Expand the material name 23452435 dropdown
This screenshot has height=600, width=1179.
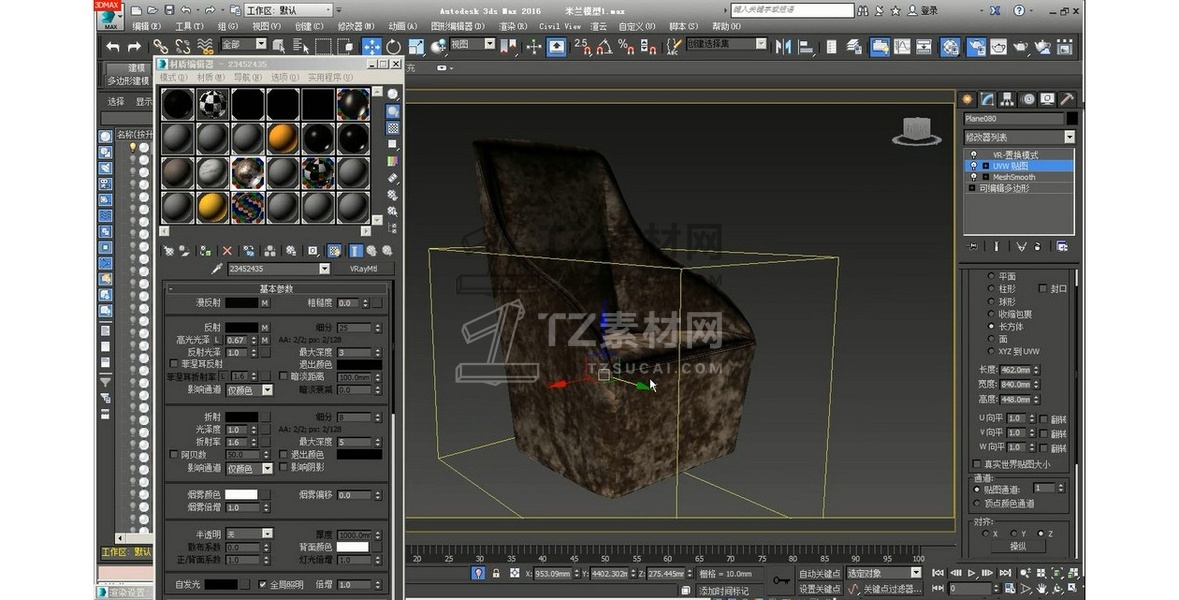pyautogui.click(x=324, y=269)
